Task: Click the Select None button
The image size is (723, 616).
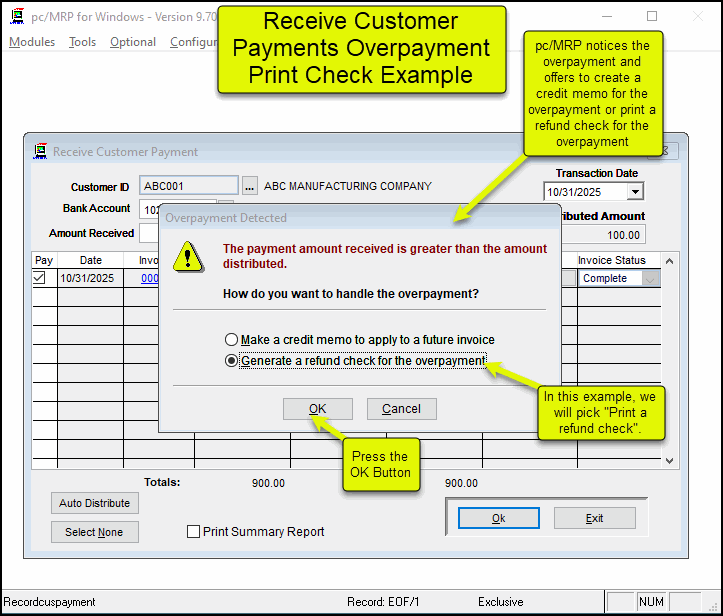Action: pyautogui.click(x=95, y=532)
